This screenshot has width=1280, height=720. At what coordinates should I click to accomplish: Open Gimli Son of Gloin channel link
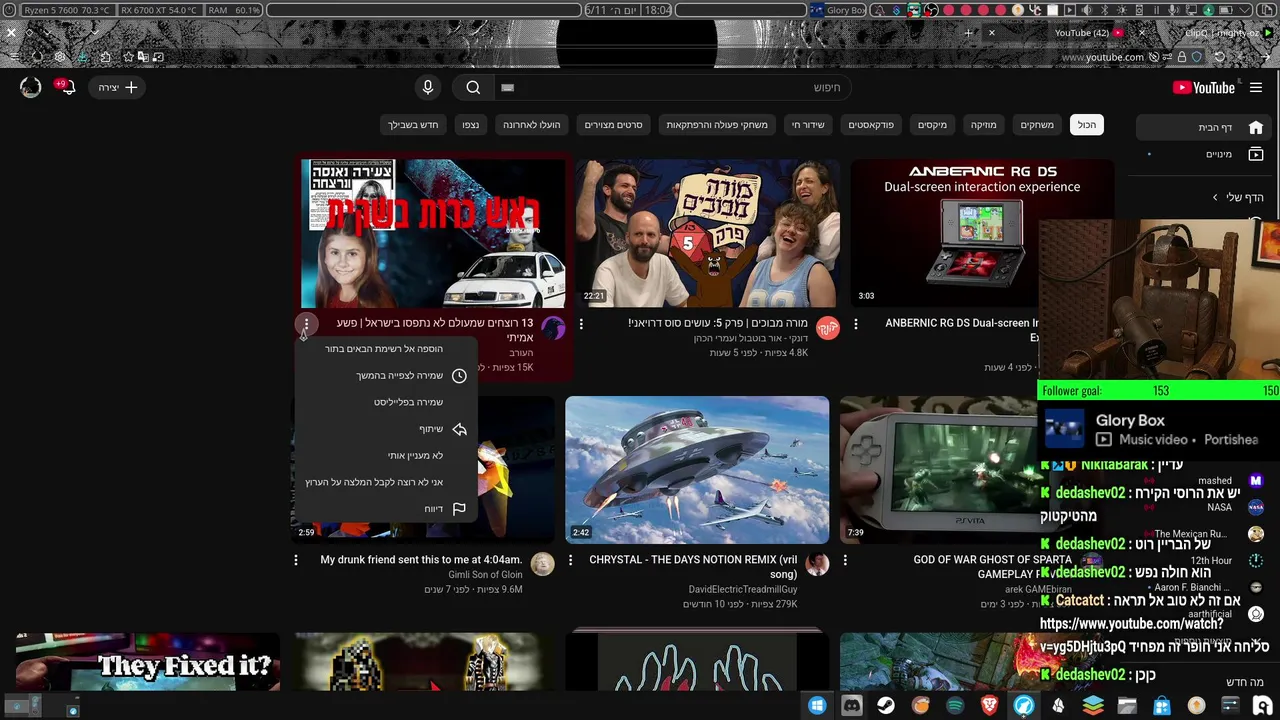(485, 575)
